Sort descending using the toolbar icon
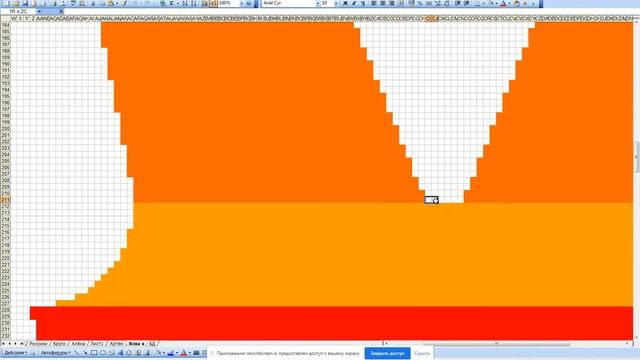640x360 pixels. pyautogui.click(x=194, y=3)
